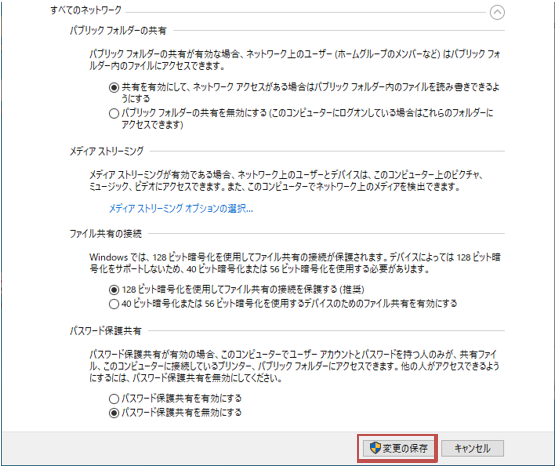Click the メディア ストリーミング section heading

(x=107, y=151)
